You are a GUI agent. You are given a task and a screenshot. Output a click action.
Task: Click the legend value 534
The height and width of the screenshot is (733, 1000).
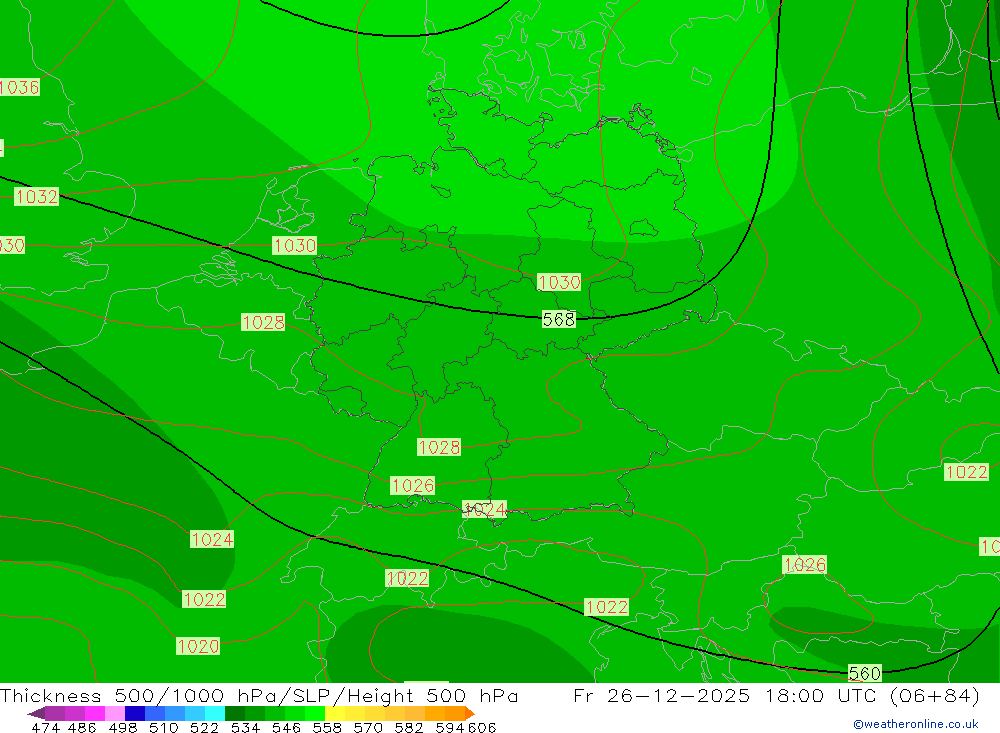(x=246, y=728)
